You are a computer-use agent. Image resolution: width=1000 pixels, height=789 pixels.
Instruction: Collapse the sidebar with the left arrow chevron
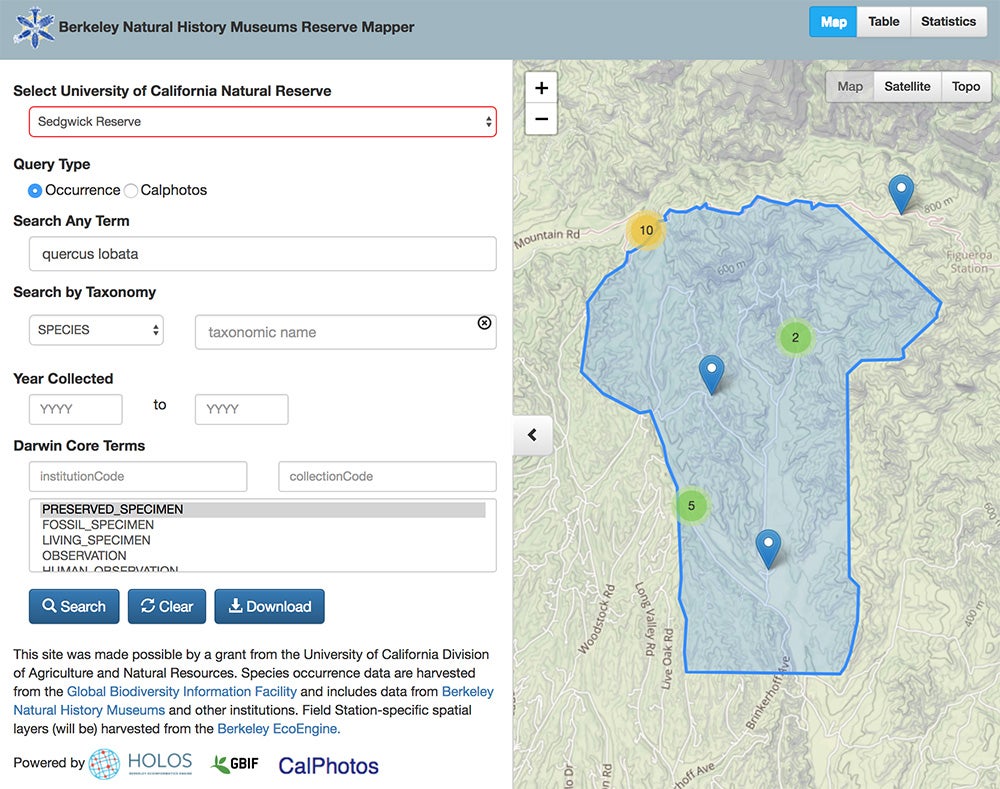point(532,435)
